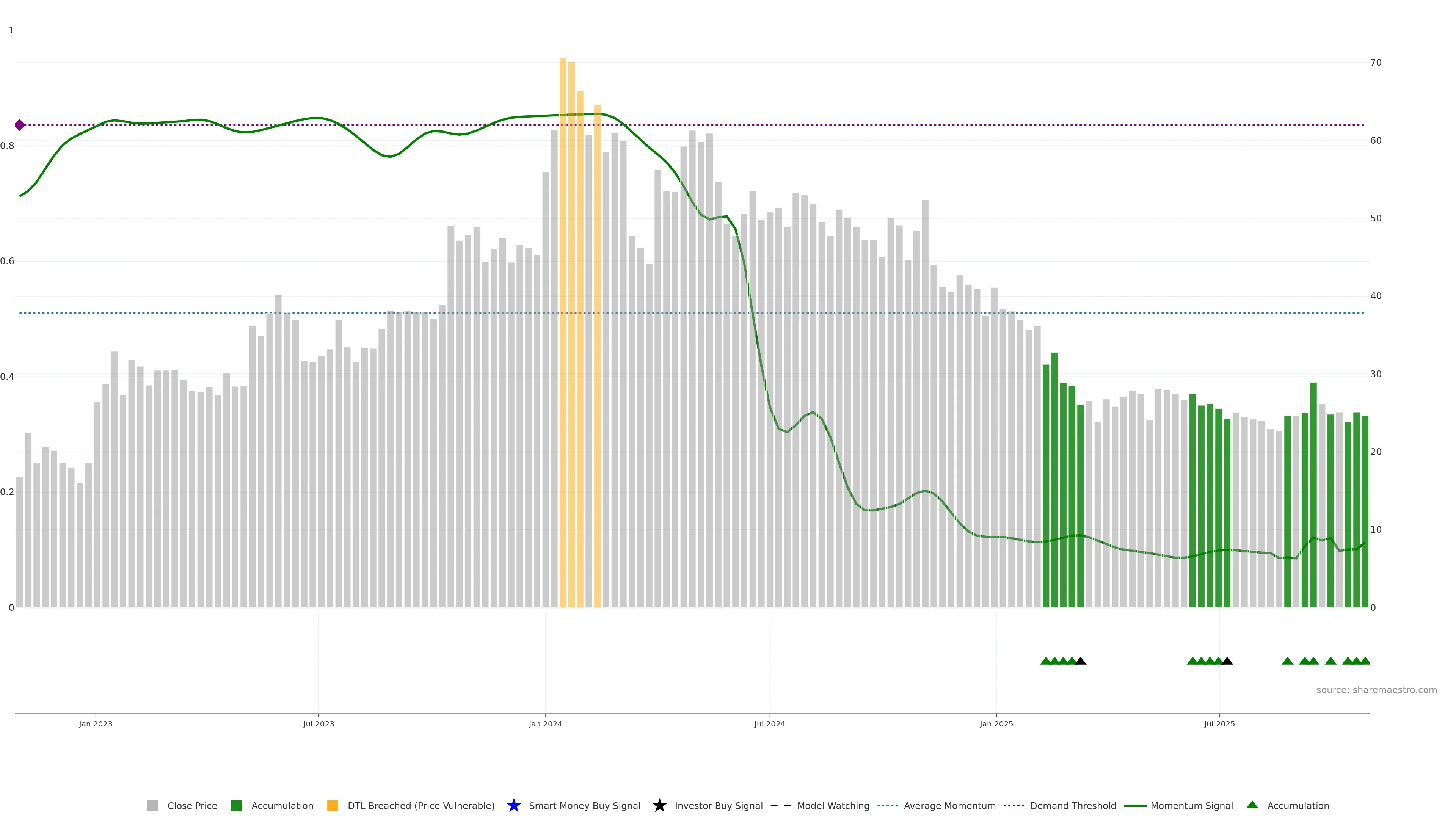This screenshot has width=1456, height=819.
Task: Click the green Accumulation square swatch
Action: click(x=236, y=805)
